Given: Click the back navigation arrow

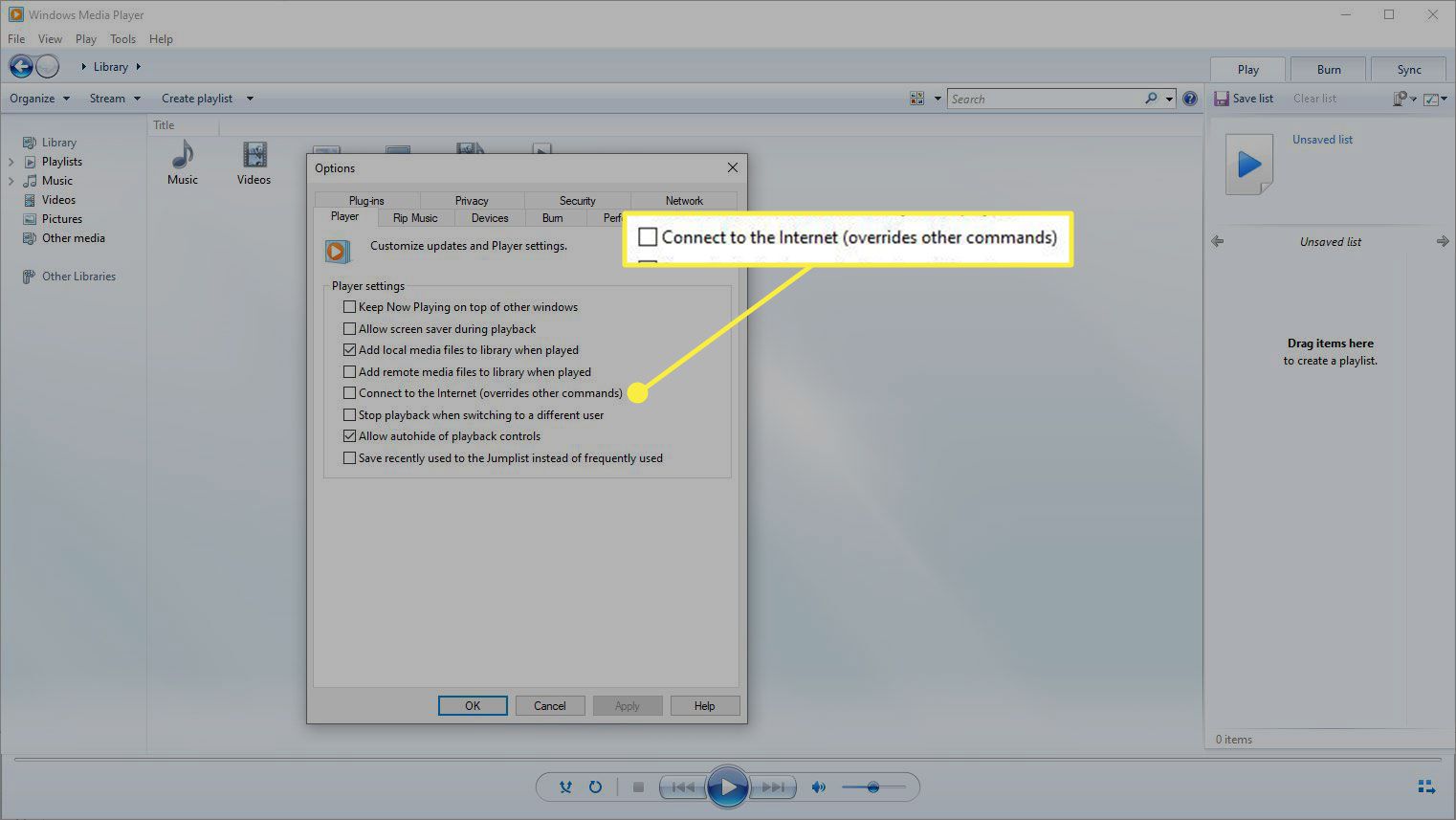Looking at the screenshot, I should 21,66.
